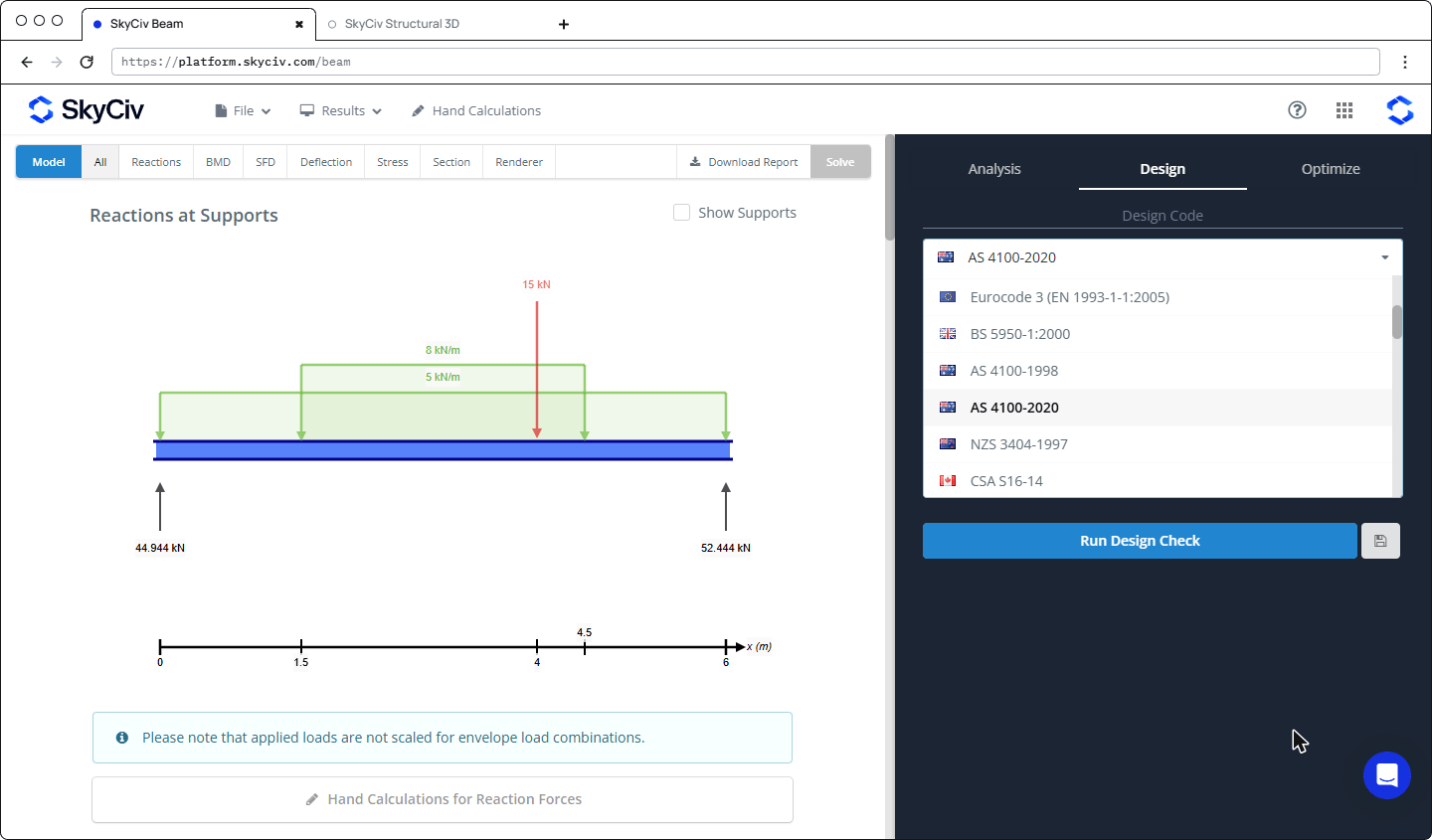Open the Results dropdown menu

341,110
